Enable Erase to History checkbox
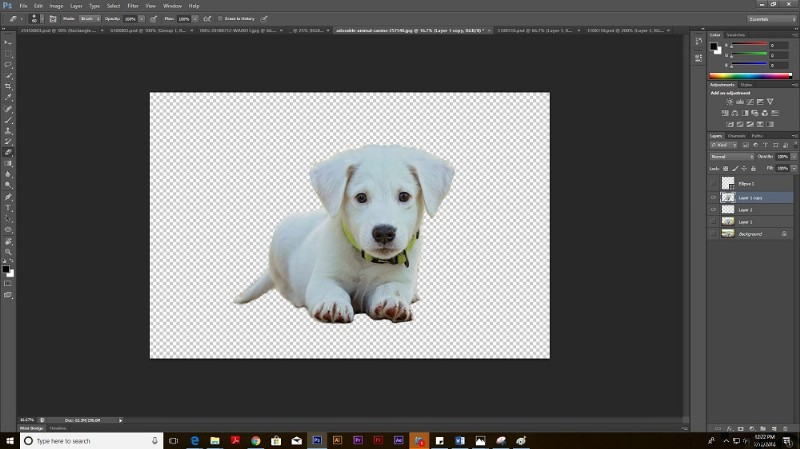Image resolution: width=800 pixels, height=449 pixels. tap(220, 19)
